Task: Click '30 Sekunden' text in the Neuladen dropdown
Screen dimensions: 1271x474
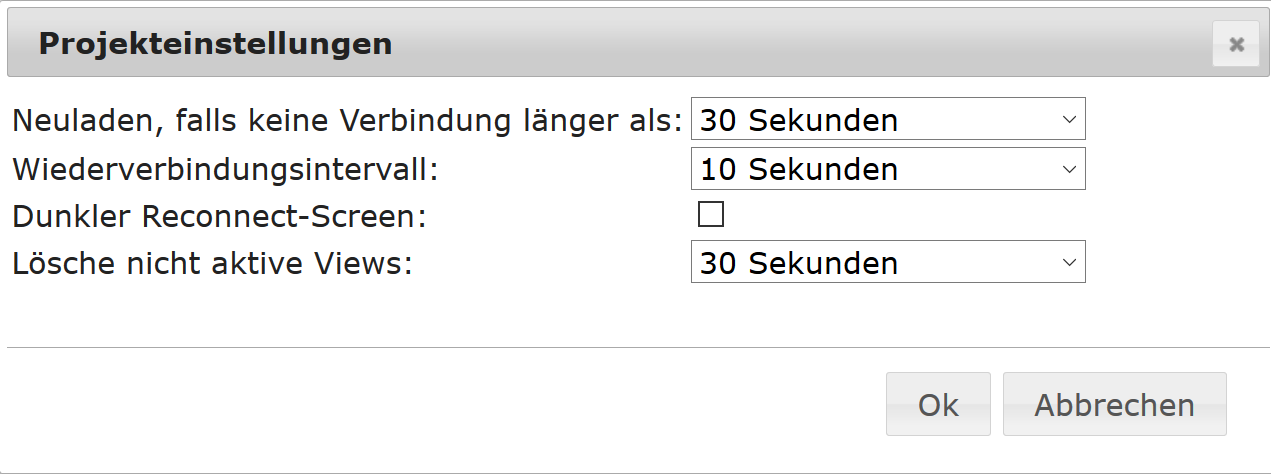Action: pos(799,121)
